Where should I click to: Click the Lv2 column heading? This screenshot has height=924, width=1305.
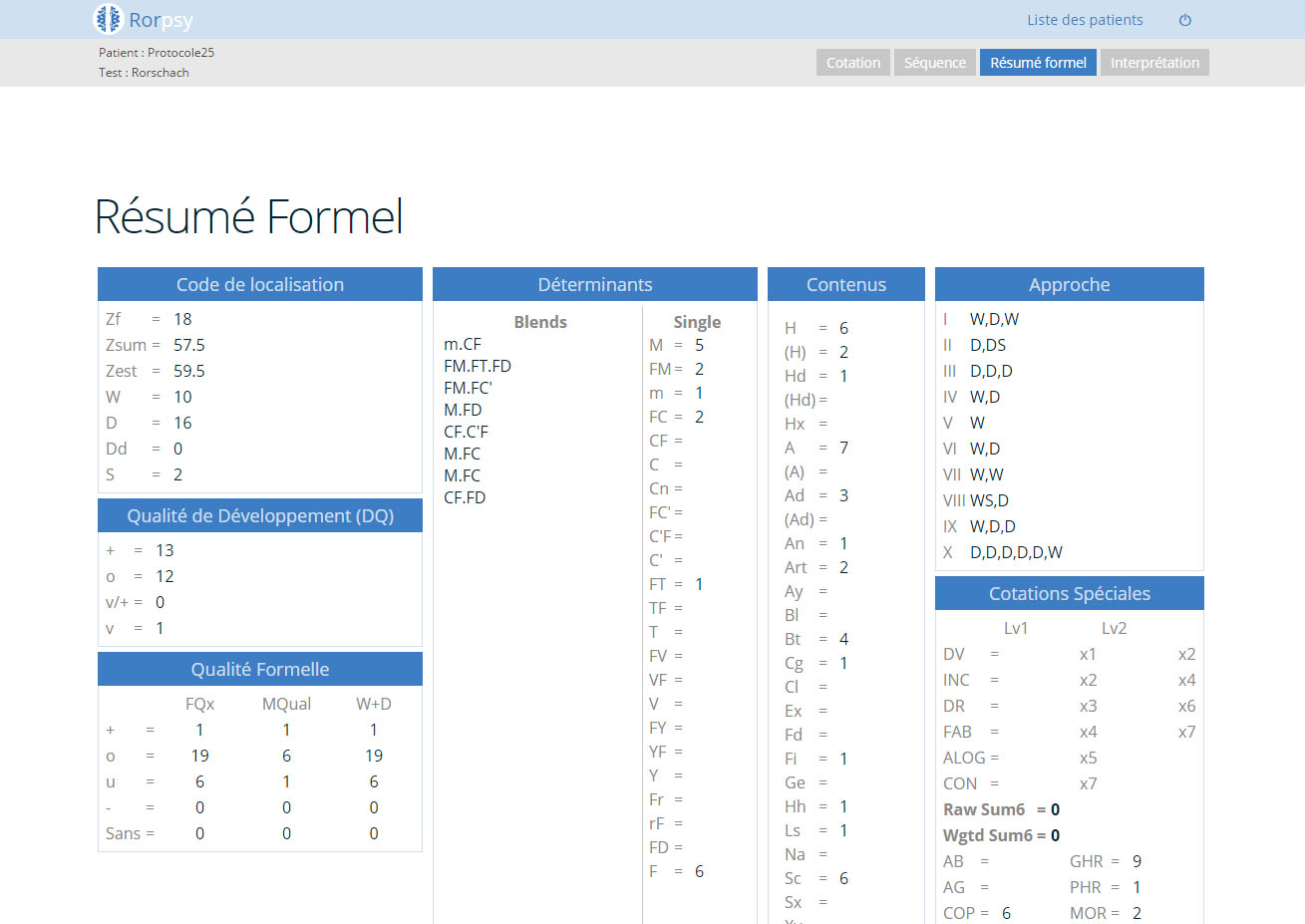click(1114, 628)
